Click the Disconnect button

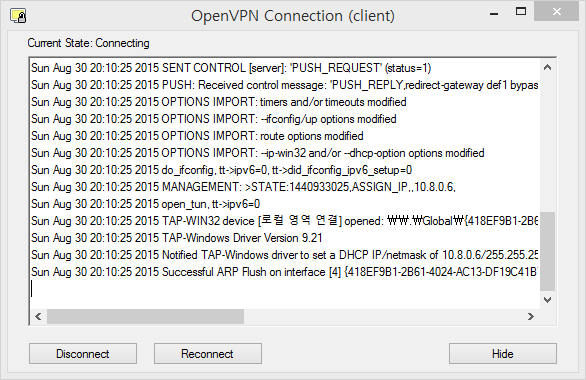point(83,353)
